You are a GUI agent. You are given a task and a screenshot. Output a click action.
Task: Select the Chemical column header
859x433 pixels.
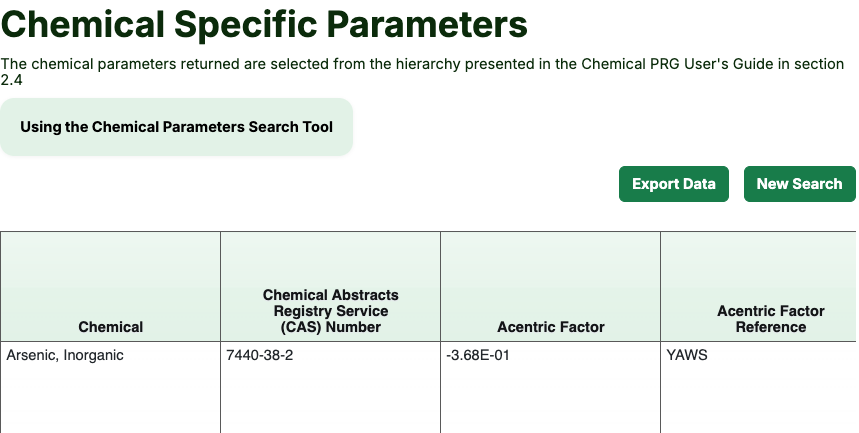pos(110,327)
